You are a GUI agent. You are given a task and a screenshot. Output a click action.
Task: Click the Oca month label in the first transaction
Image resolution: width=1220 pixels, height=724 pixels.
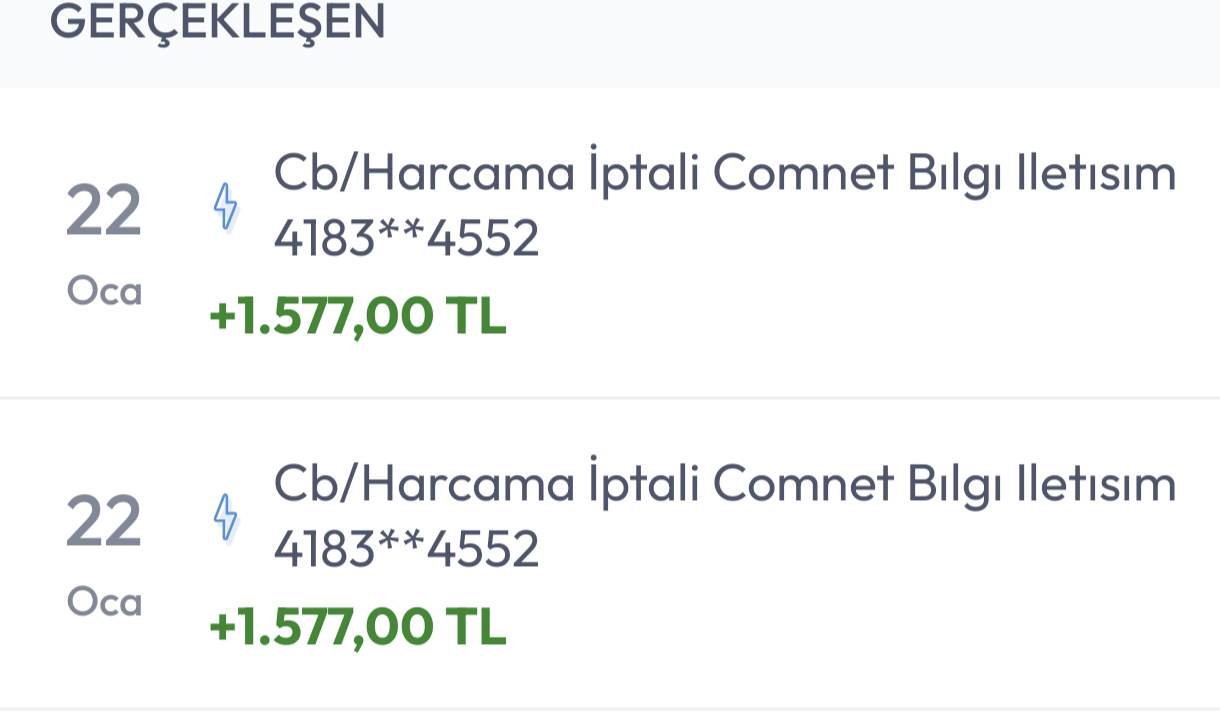(x=104, y=292)
